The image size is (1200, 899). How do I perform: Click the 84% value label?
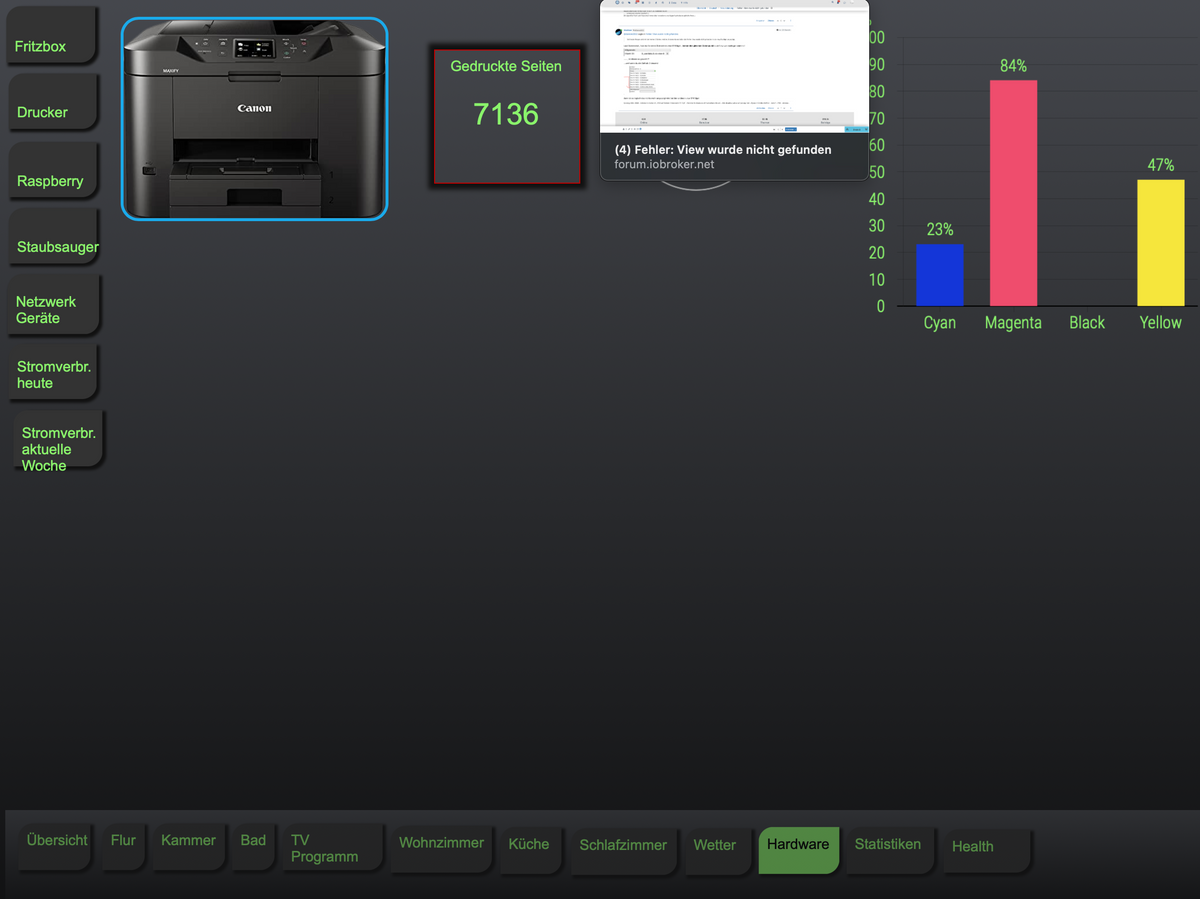1013,66
